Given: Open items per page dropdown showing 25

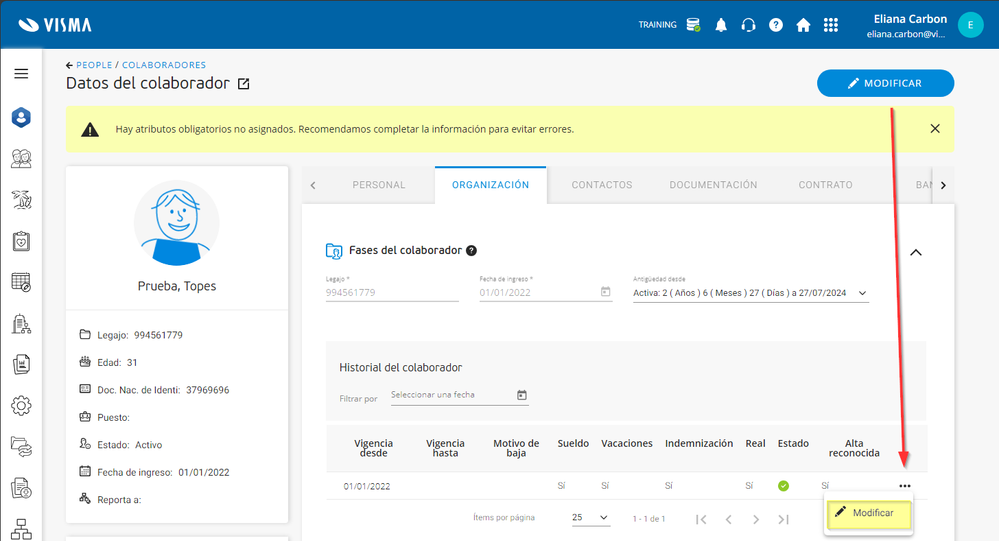Looking at the screenshot, I should pyautogui.click(x=590, y=518).
